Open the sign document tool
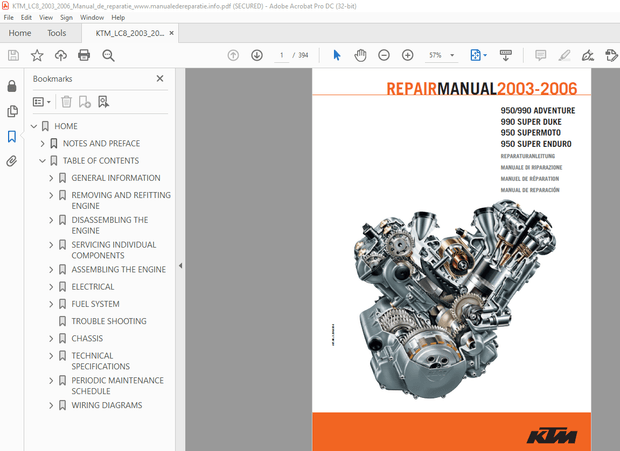 (x=588, y=55)
